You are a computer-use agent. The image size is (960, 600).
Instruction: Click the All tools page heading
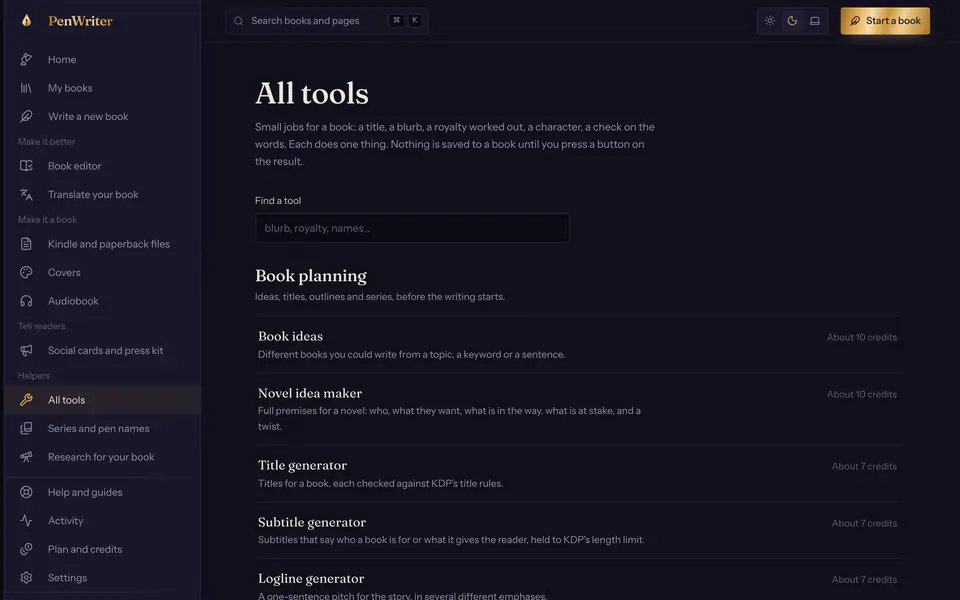pyautogui.click(x=312, y=94)
